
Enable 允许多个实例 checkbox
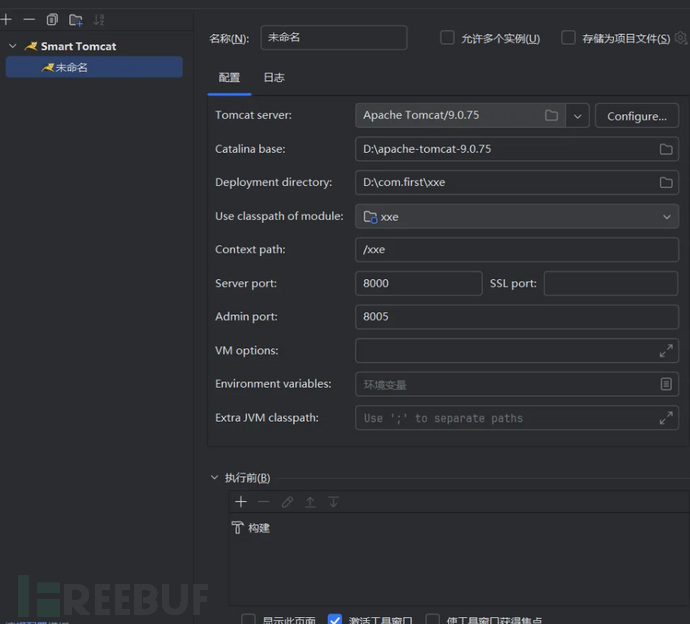[447, 37]
